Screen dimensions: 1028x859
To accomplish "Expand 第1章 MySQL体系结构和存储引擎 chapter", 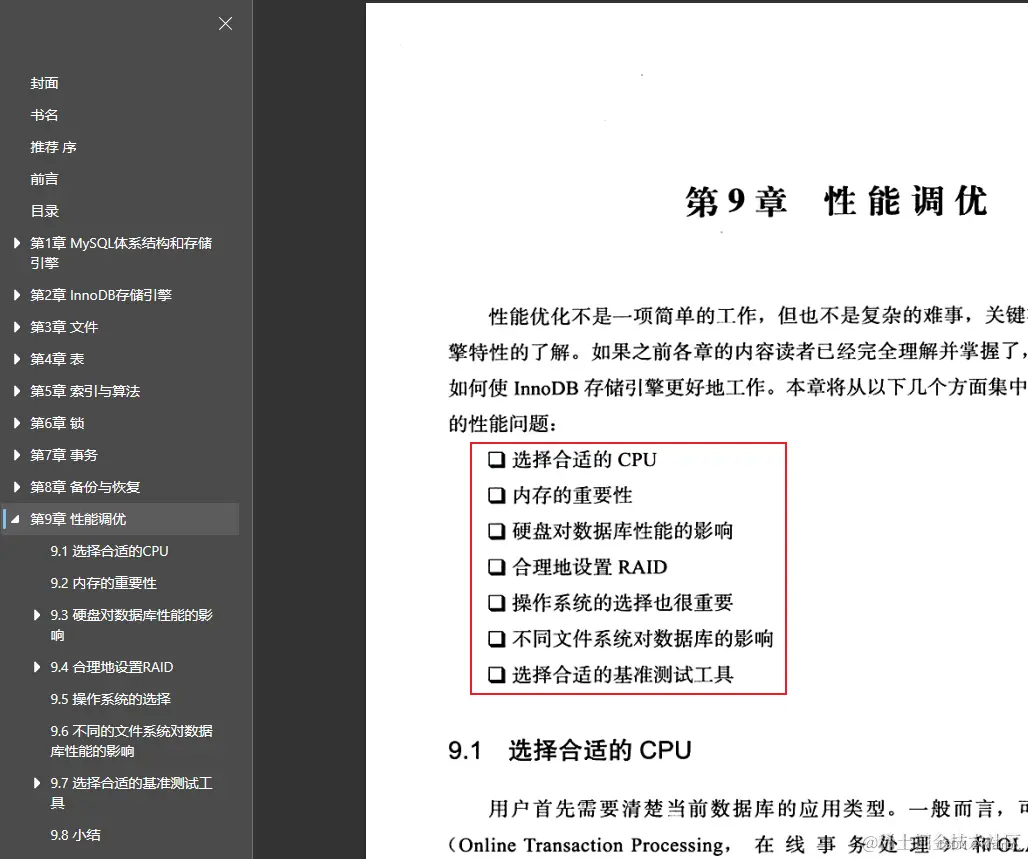I will pyautogui.click(x=16, y=243).
